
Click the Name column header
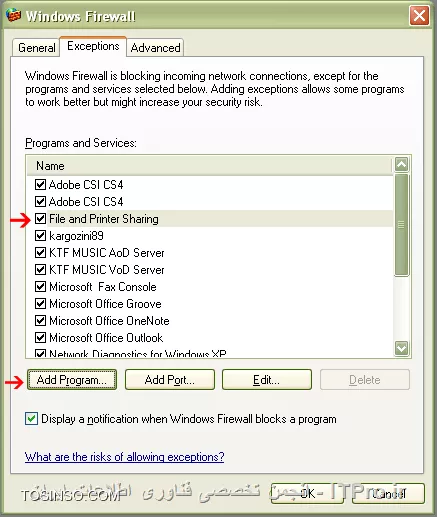(x=209, y=166)
